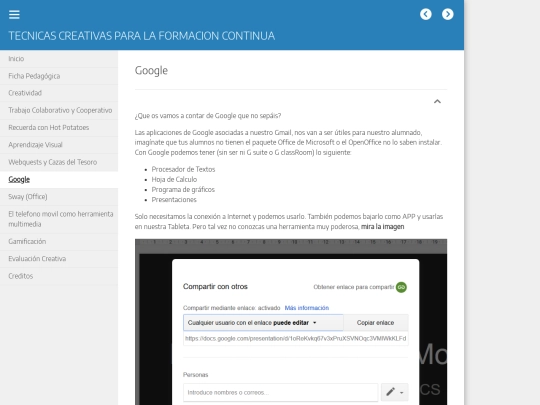Viewport: 540px width, 405px height.
Task: Click the 'TECNICAS CREATIVAS PARA LA FORMACION CONTINUA' title
Action: point(142,36)
